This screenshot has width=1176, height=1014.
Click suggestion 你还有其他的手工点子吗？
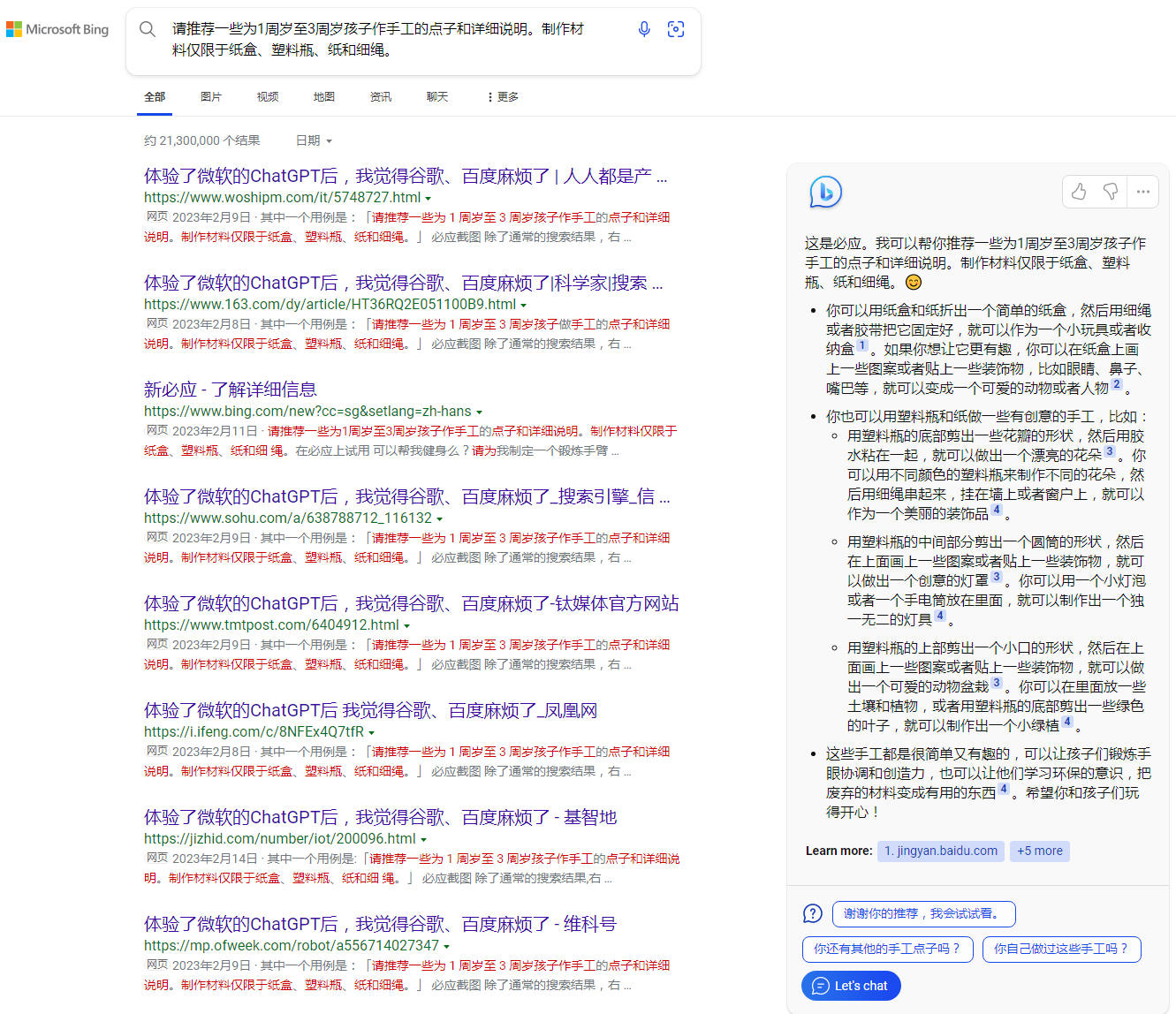888,949
